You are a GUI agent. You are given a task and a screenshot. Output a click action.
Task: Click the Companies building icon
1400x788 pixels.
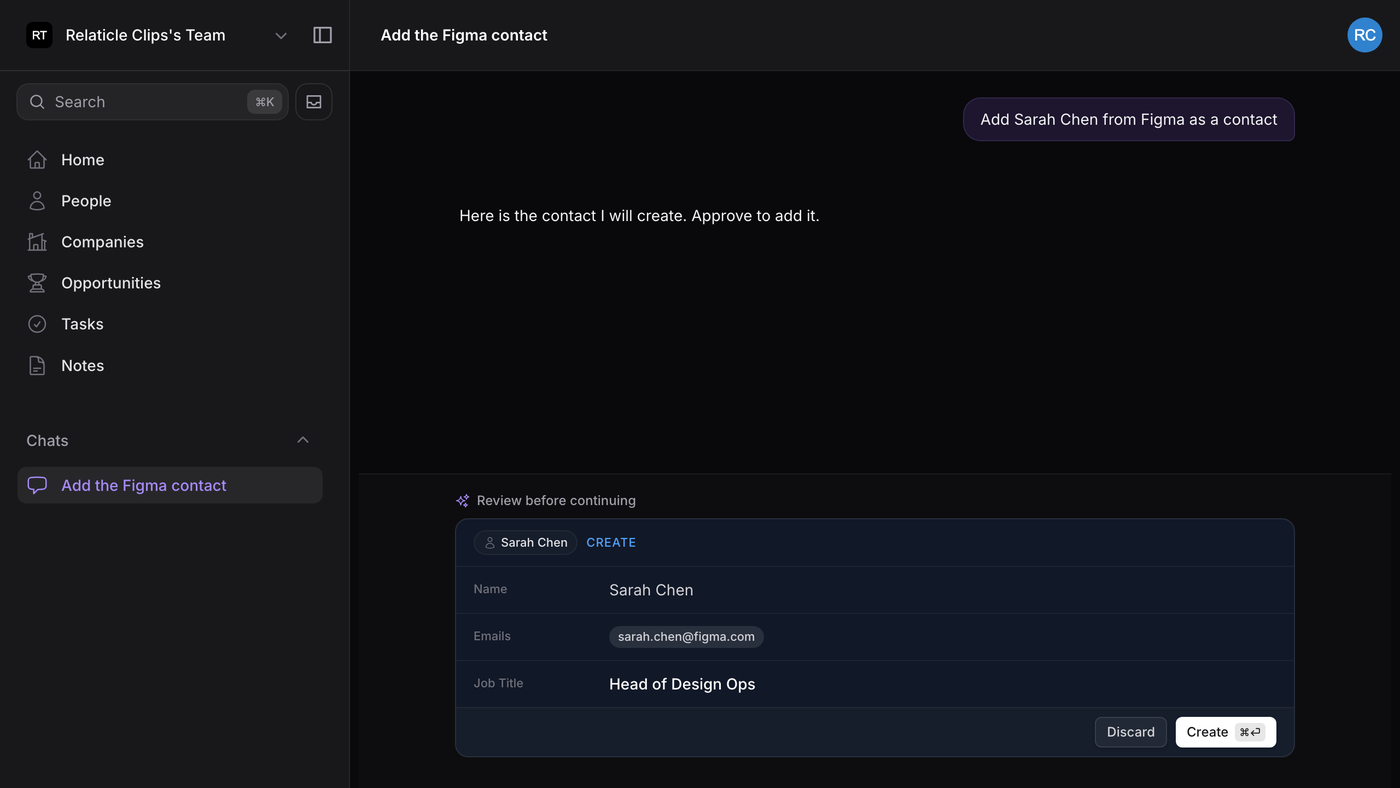tap(37, 242)
